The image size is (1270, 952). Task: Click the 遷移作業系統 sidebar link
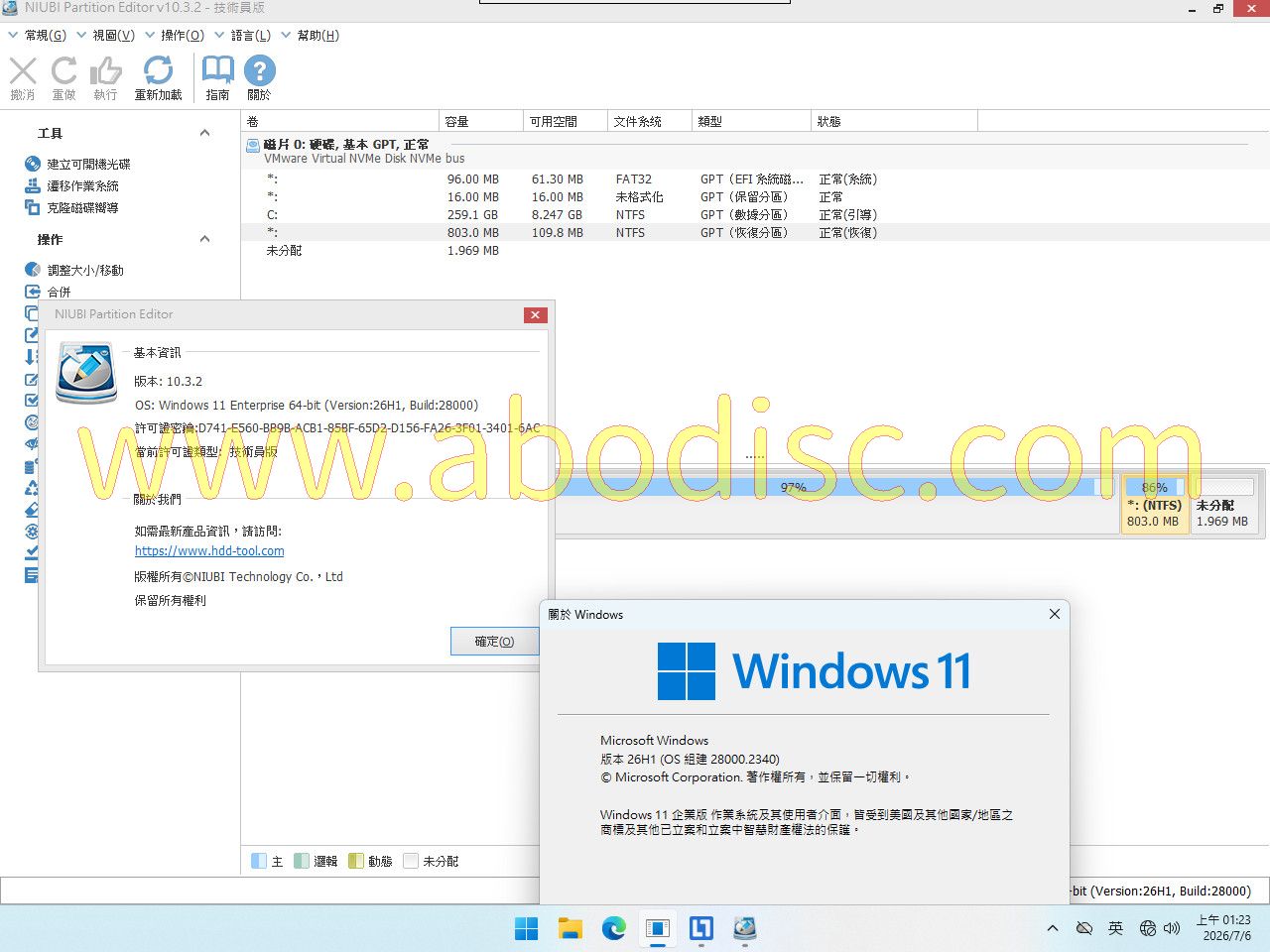pos(83,185)
